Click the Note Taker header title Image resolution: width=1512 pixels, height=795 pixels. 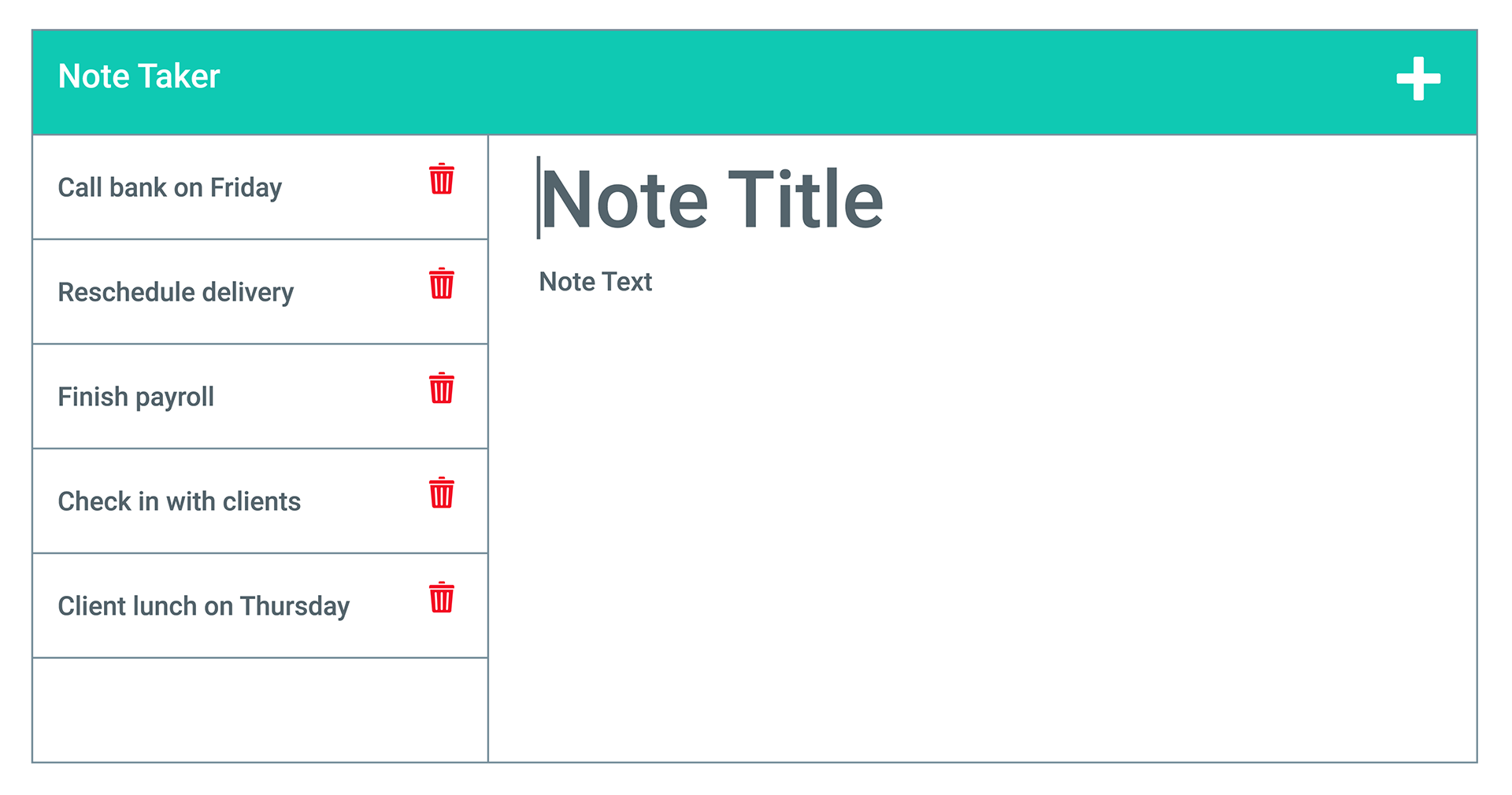(139, 76)
